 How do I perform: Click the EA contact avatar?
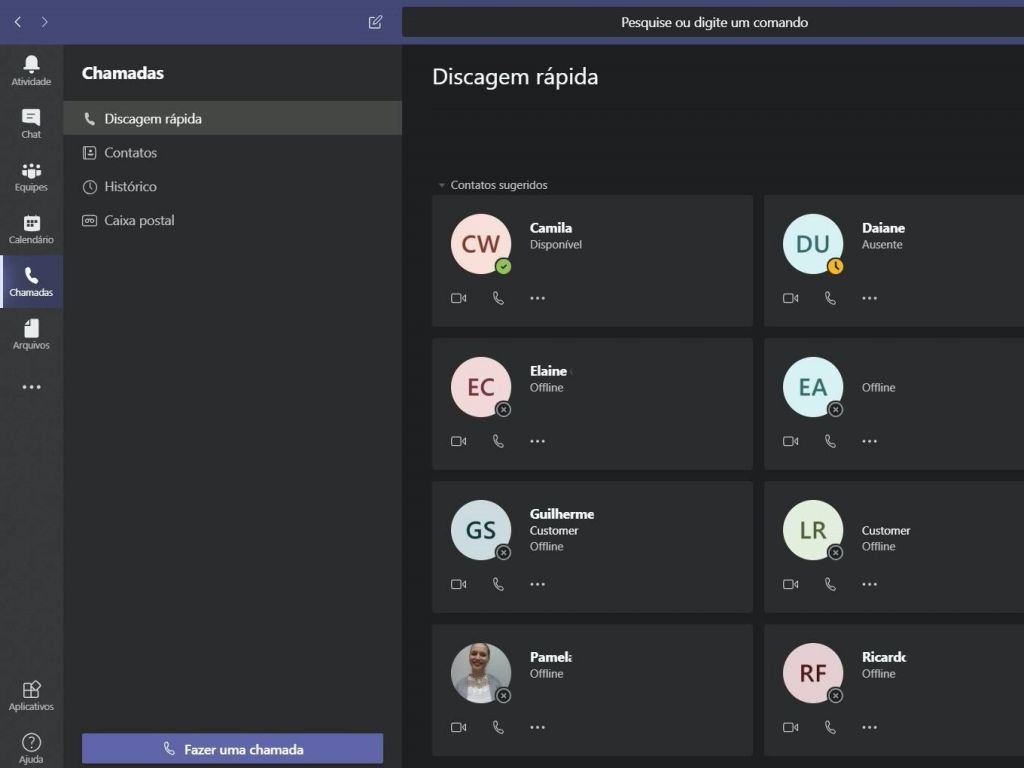point(812,387)
